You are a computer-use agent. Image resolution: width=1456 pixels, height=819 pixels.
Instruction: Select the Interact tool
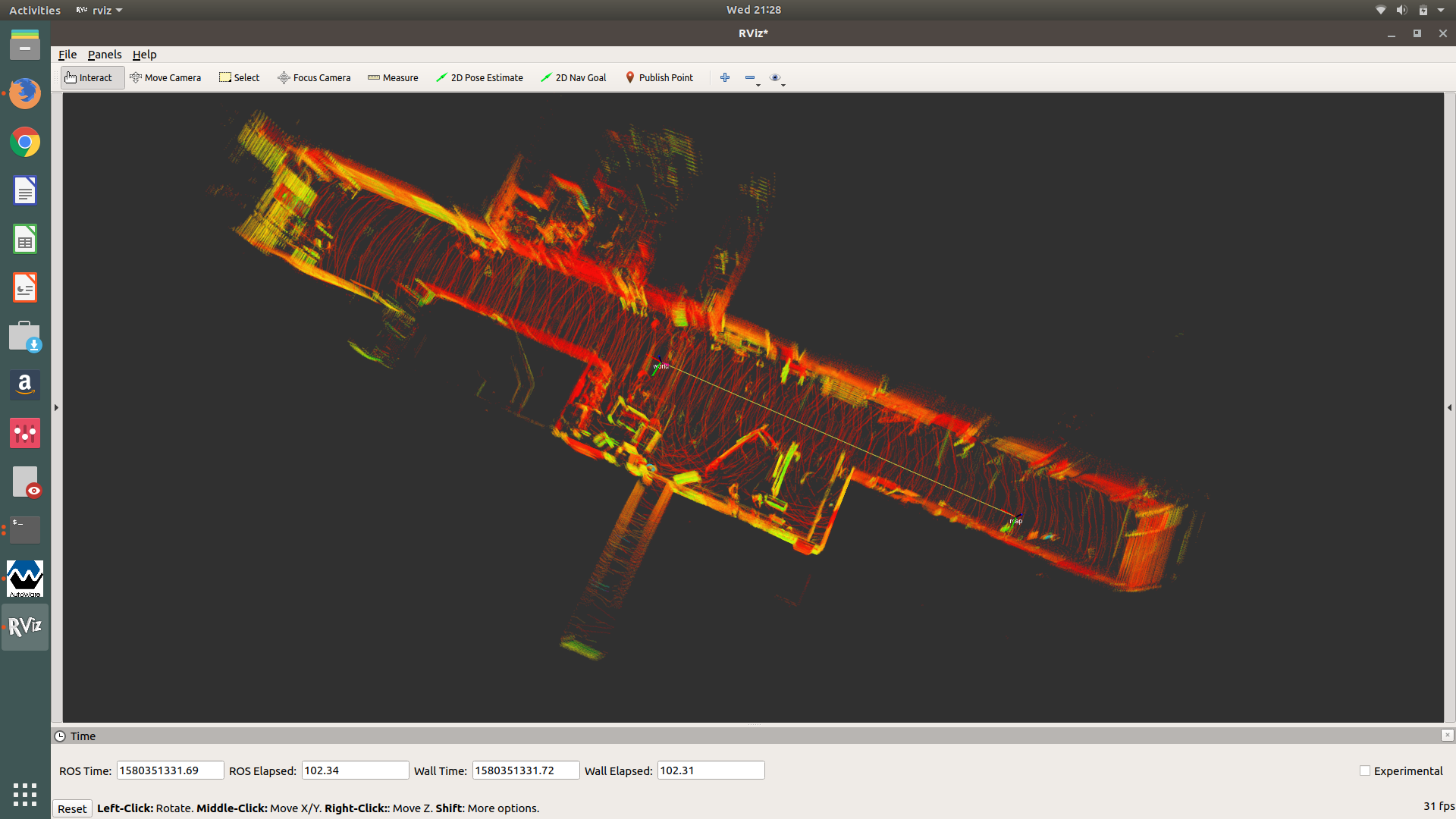89,77
